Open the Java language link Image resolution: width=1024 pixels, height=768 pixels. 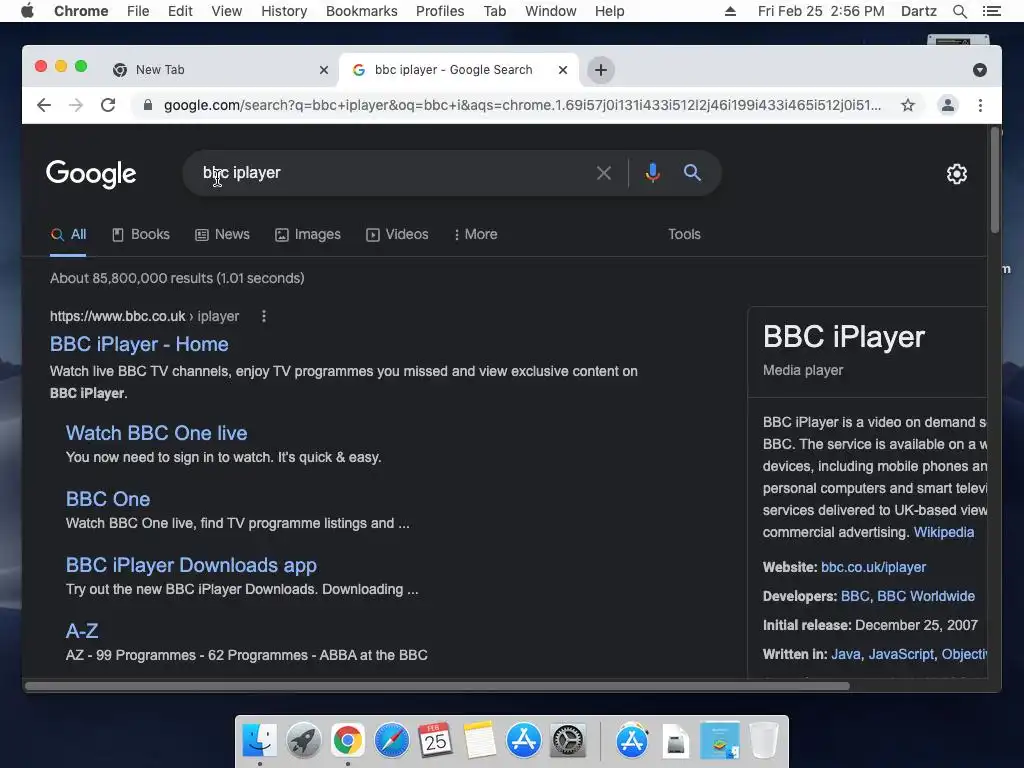846,654
